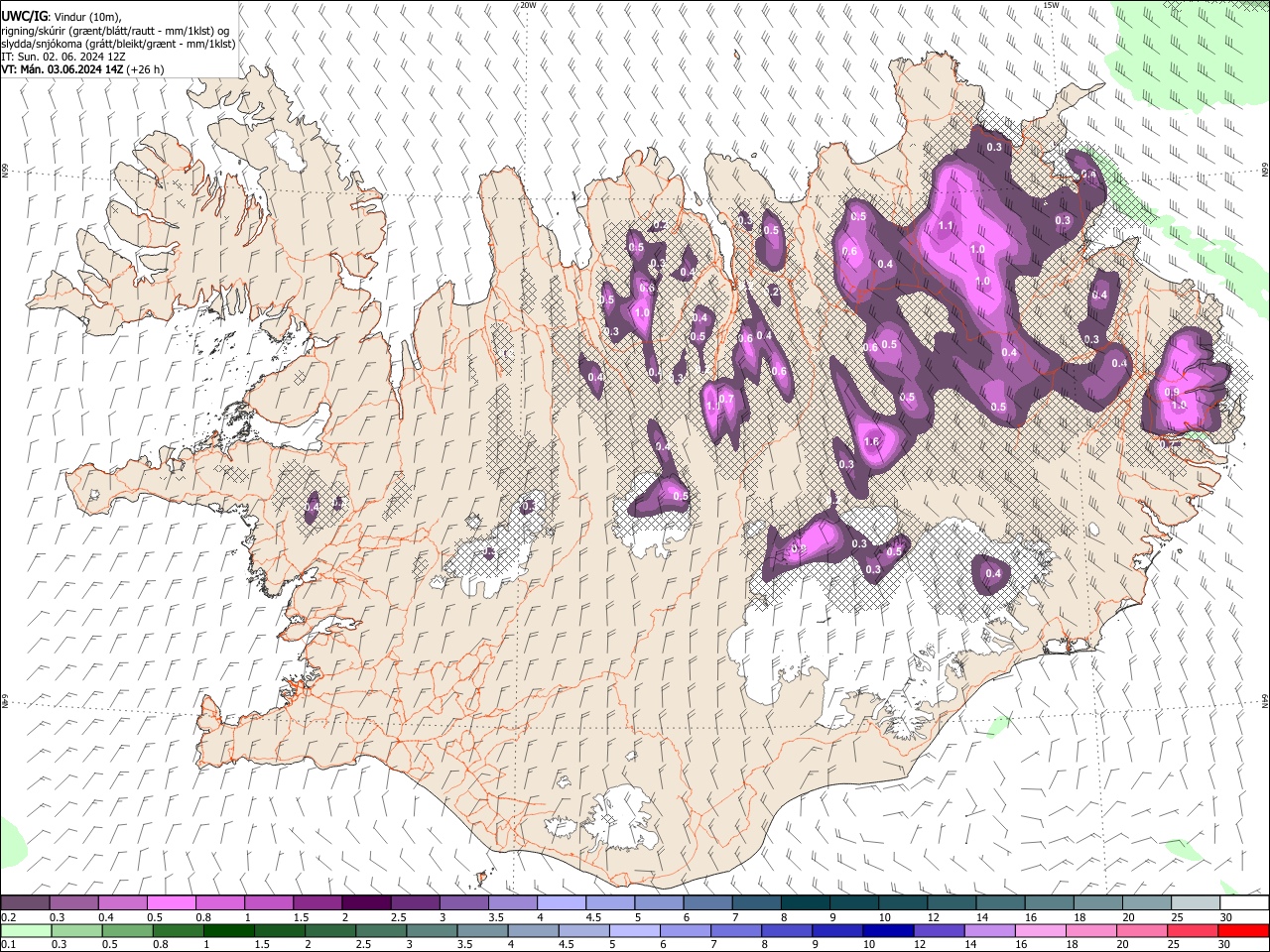Click the bright pink 0.5 snow legend swatch
Screen dimensions: 1270x952
171,903
